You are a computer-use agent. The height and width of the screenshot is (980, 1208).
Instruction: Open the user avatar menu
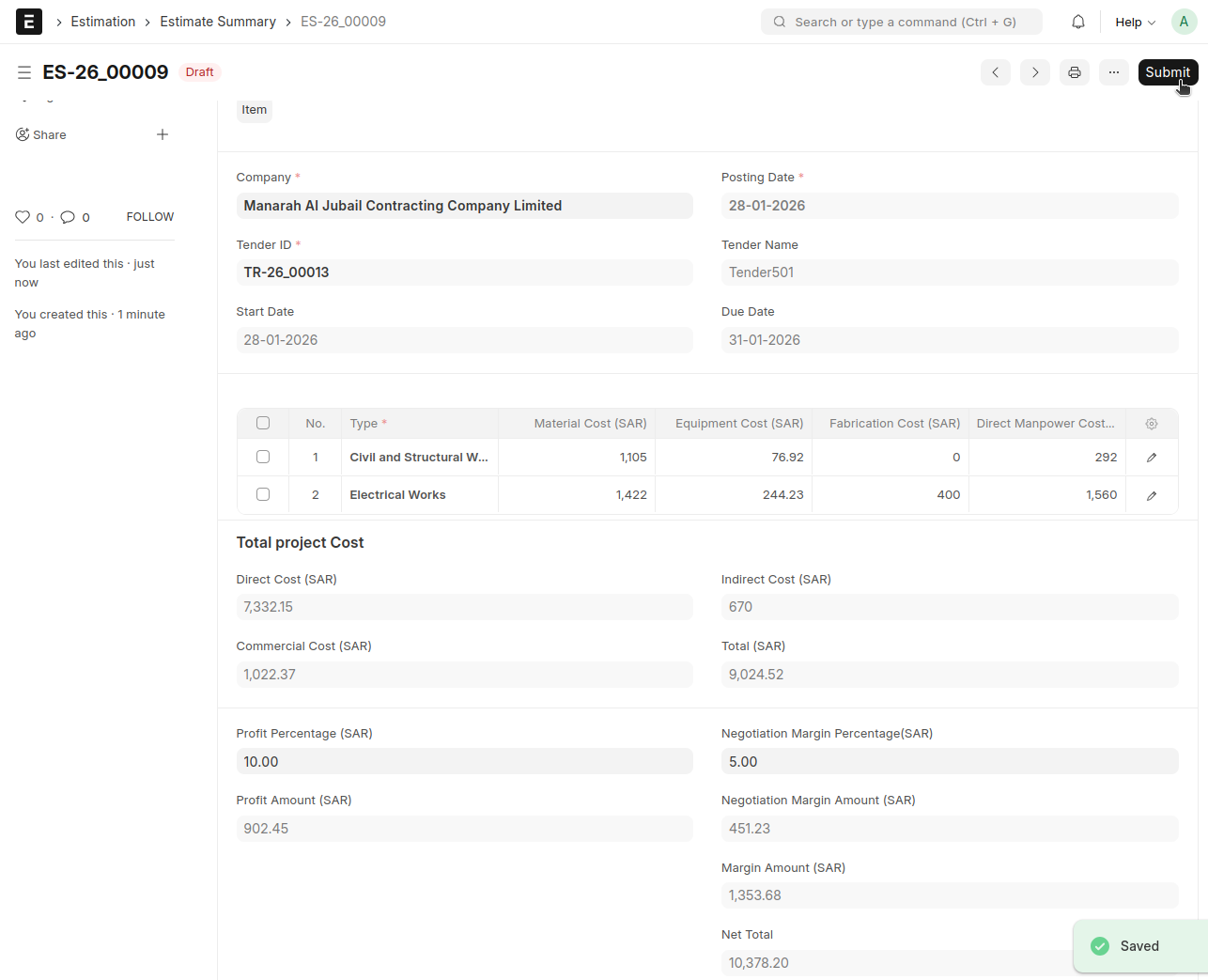point(1184,22)
